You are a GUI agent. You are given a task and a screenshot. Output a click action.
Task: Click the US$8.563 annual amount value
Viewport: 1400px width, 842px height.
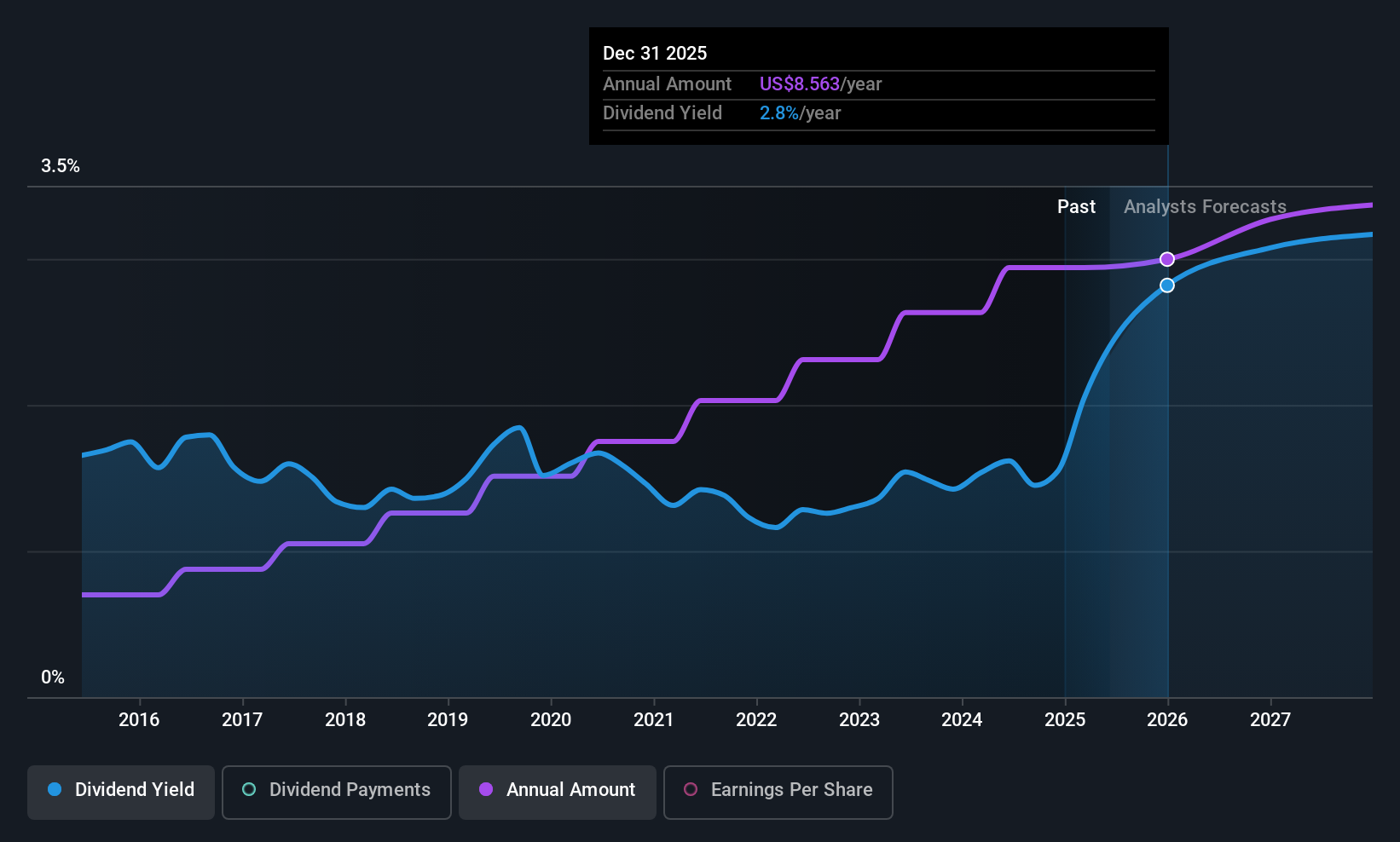800,84
